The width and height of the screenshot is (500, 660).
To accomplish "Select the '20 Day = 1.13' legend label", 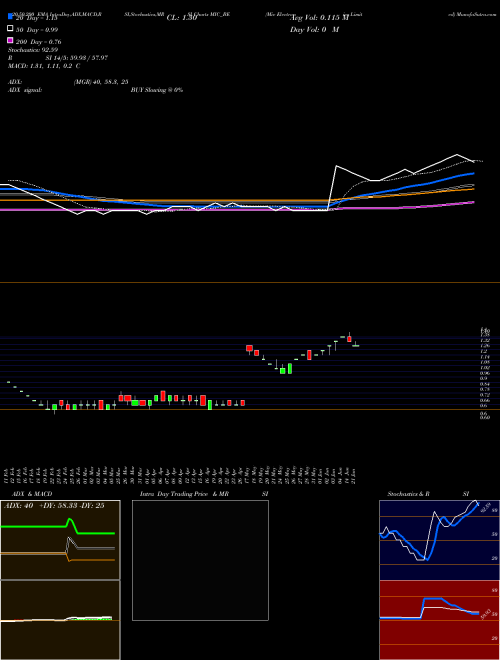I will coord(36,19).
